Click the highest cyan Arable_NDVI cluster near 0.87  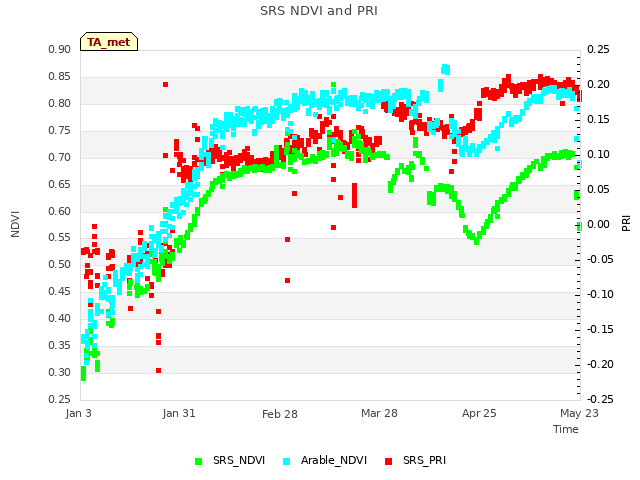pyautogui.click(x=445, y=69)
